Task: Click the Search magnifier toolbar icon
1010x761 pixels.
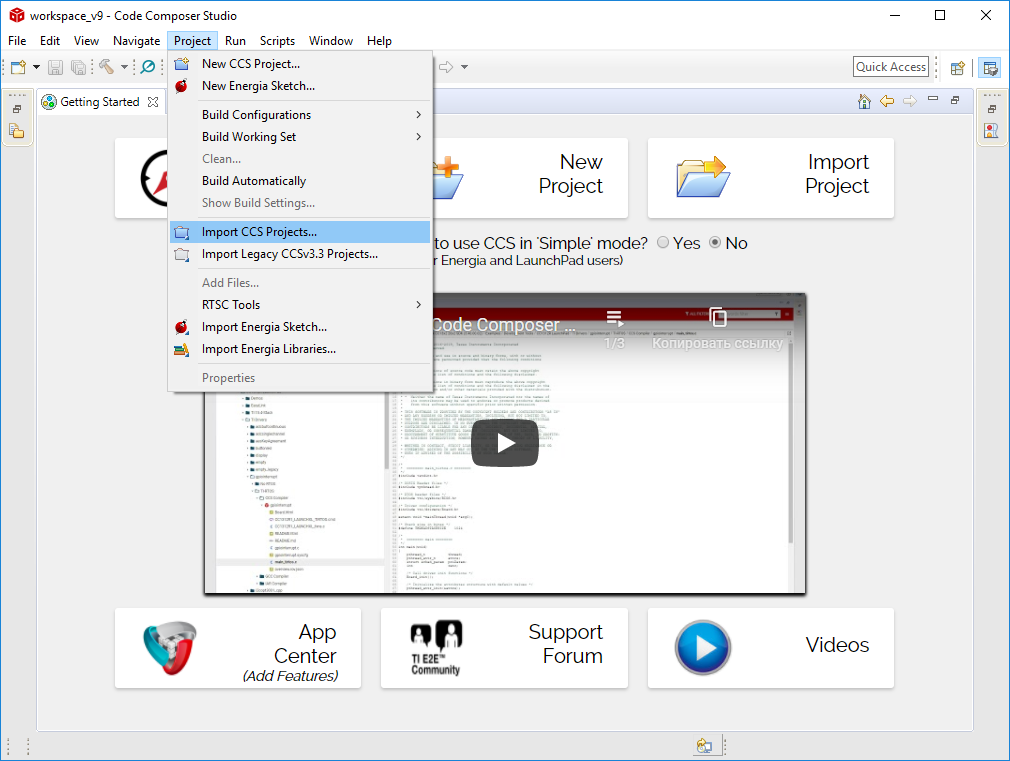Action: point(148,67)
